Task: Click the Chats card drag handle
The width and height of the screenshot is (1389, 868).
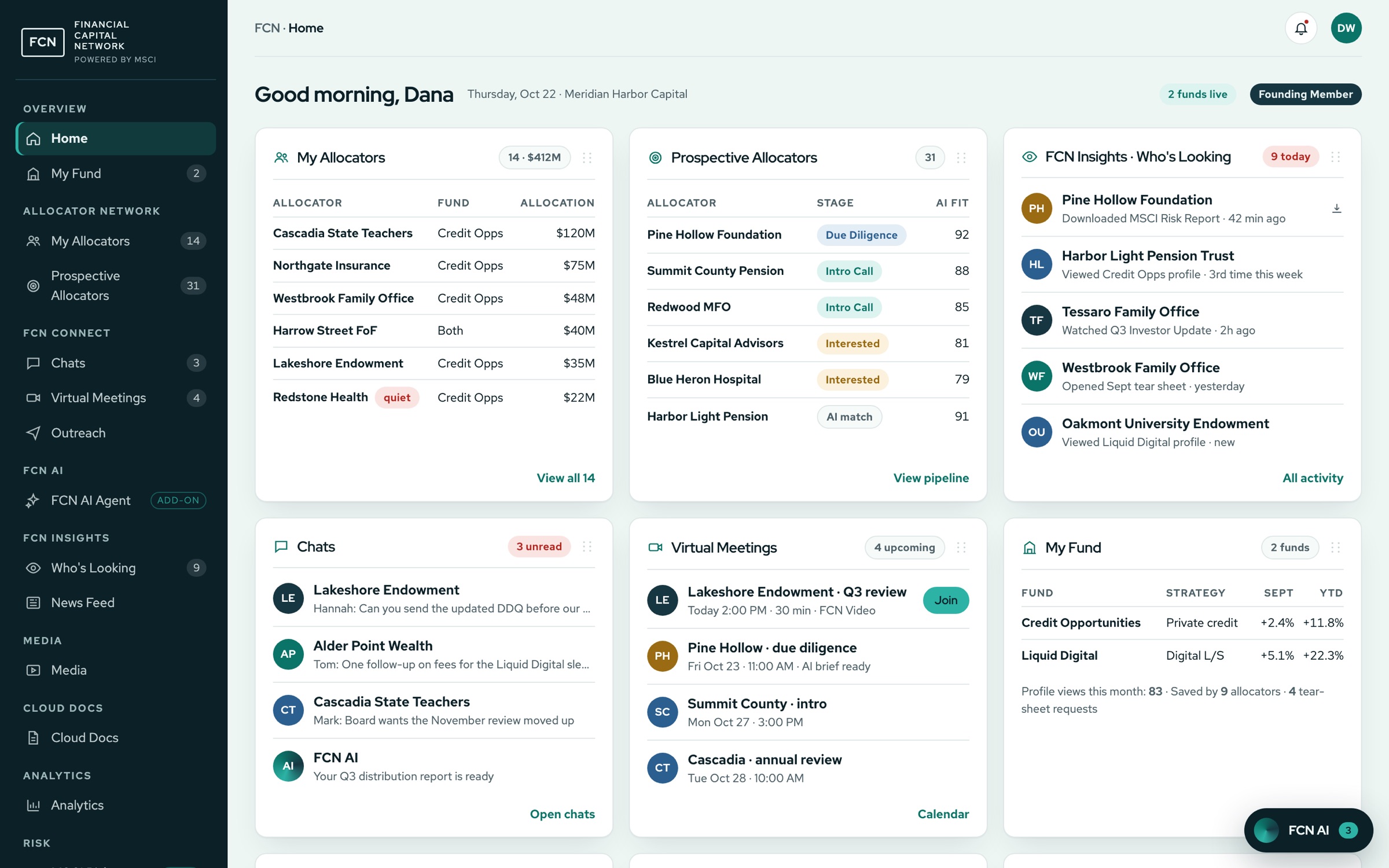Action: tap(587, 547)
